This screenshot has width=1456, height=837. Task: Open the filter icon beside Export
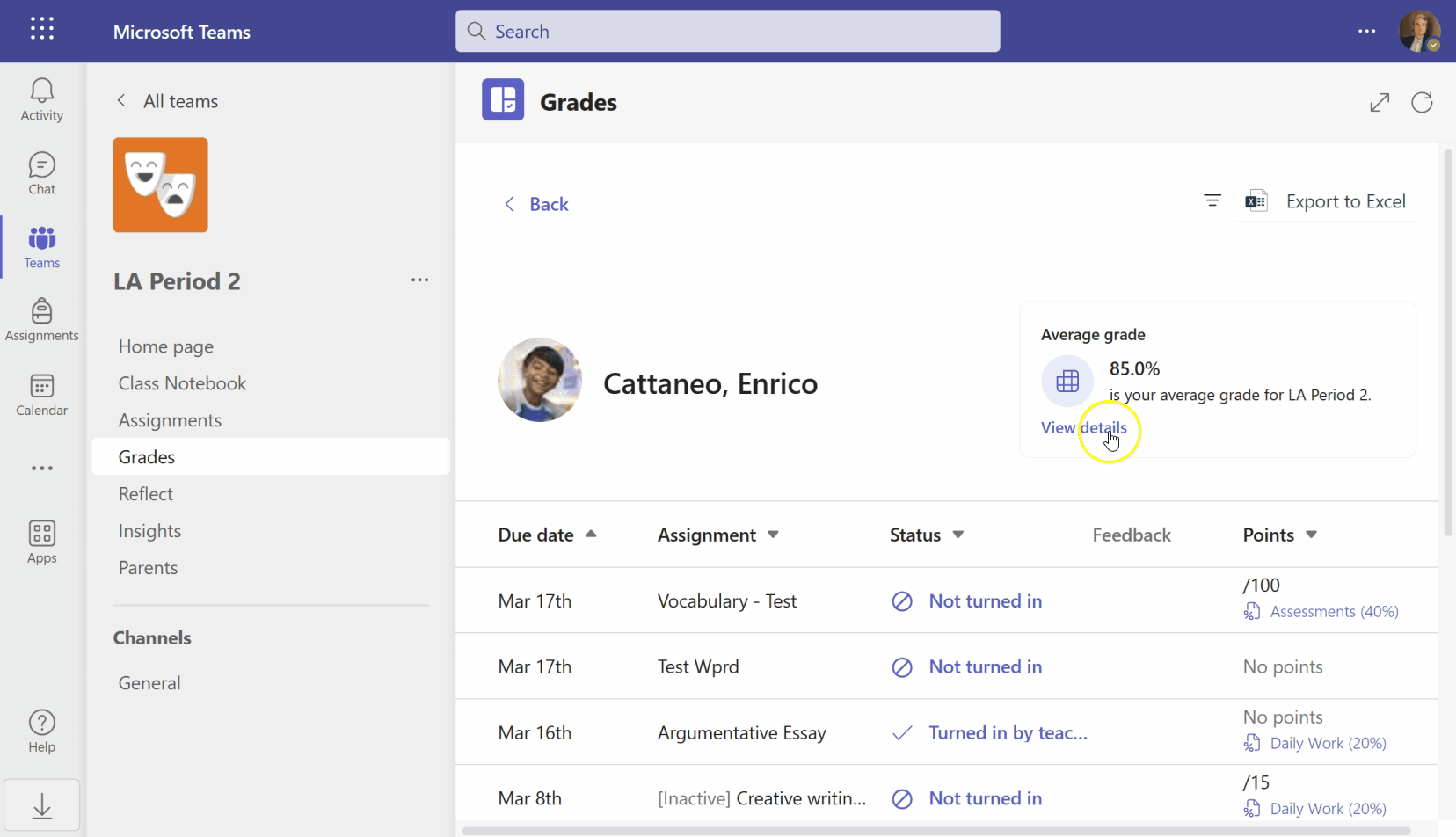click(1212, 201)
